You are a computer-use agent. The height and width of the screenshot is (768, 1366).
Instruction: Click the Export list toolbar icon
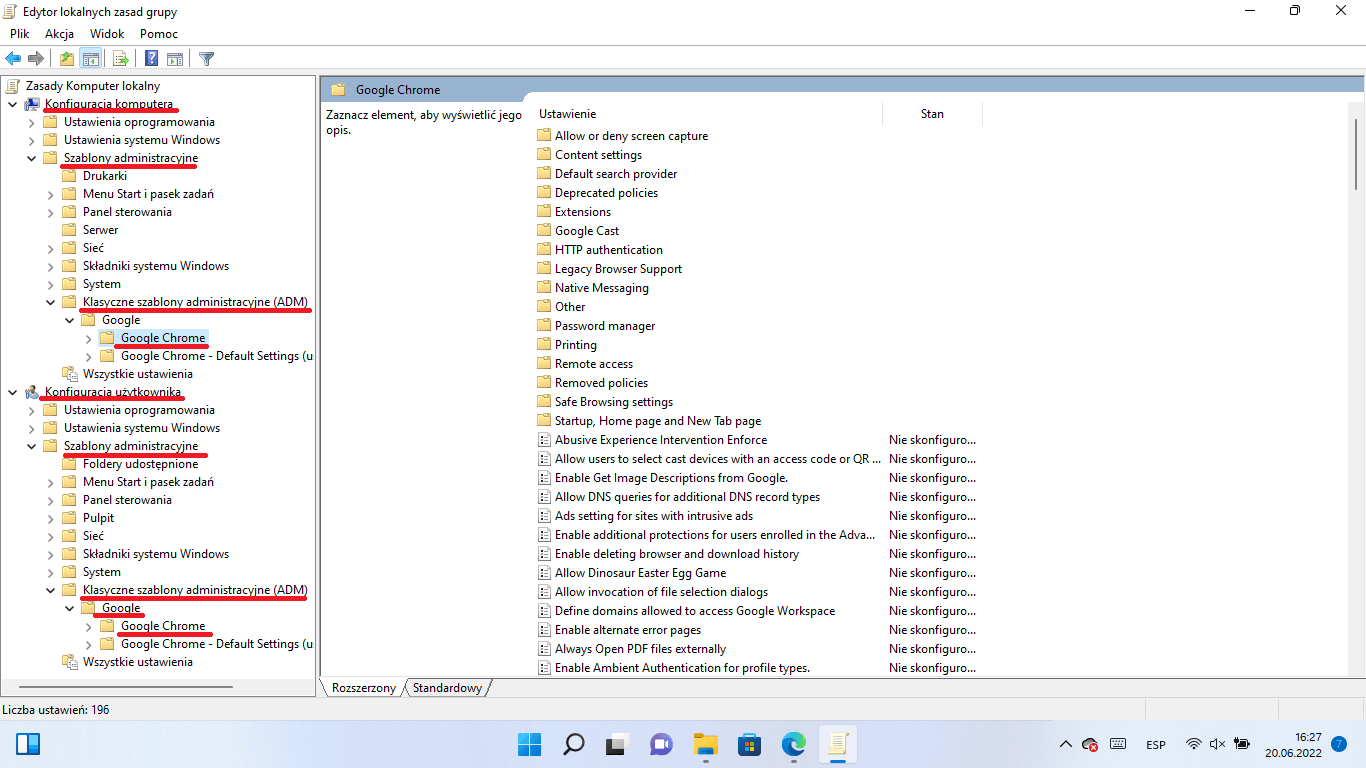pyautogui.click(x=120, y=58)
